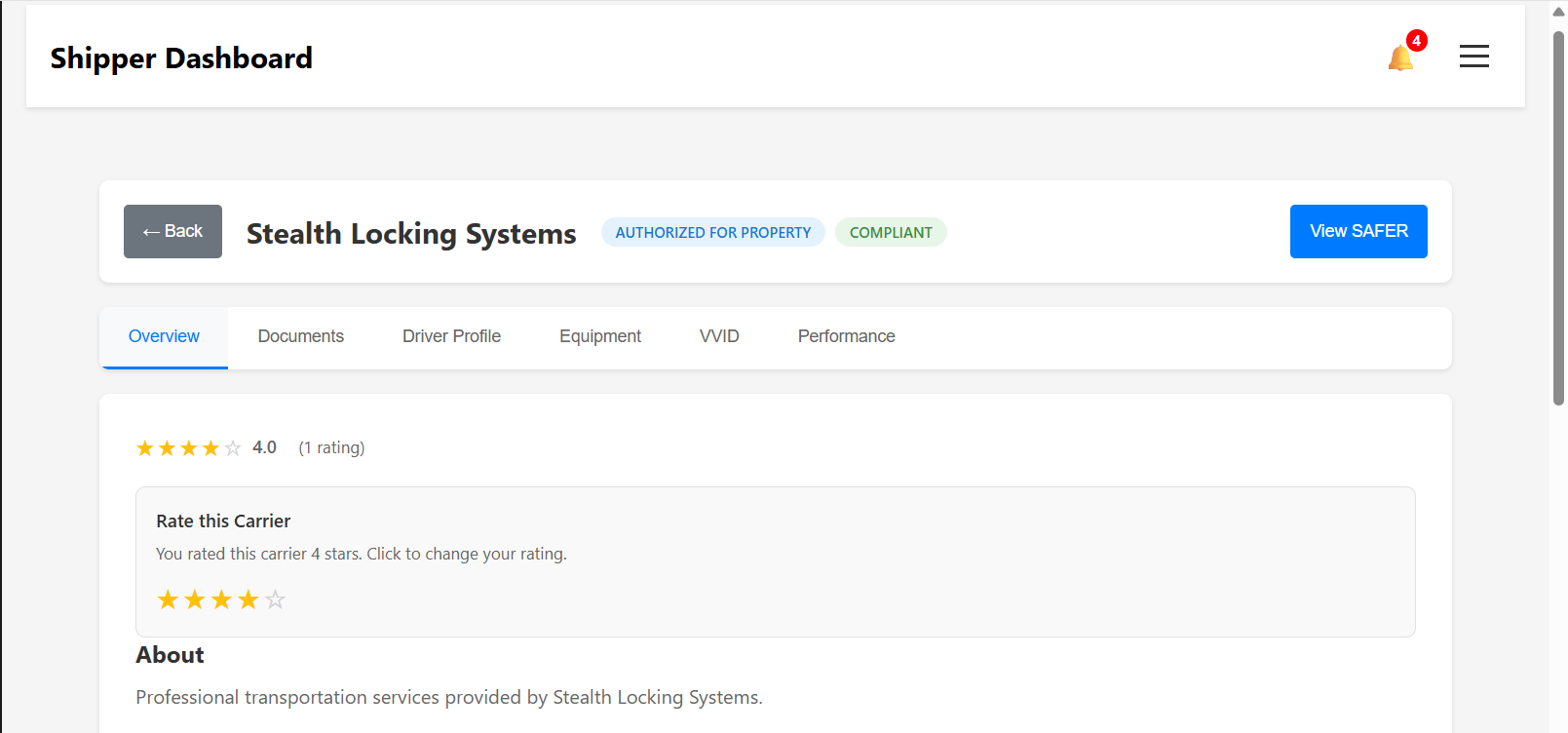Switch to the Equipment tab

(599, 336)
